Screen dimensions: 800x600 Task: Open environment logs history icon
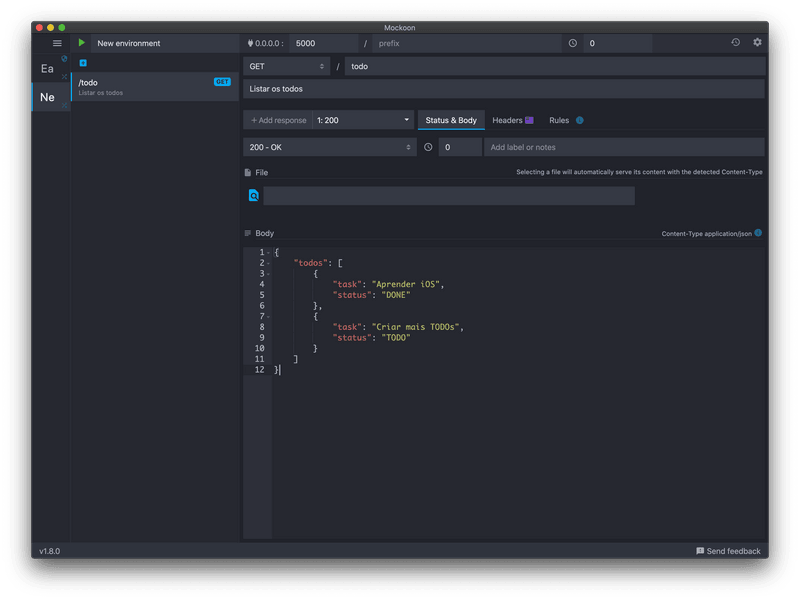(735, 42)
